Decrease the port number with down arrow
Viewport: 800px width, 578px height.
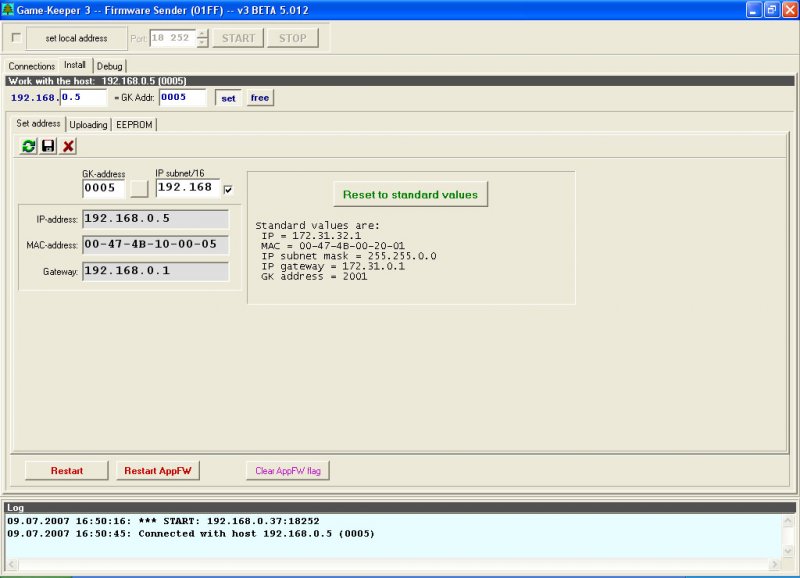pos(202,43)
